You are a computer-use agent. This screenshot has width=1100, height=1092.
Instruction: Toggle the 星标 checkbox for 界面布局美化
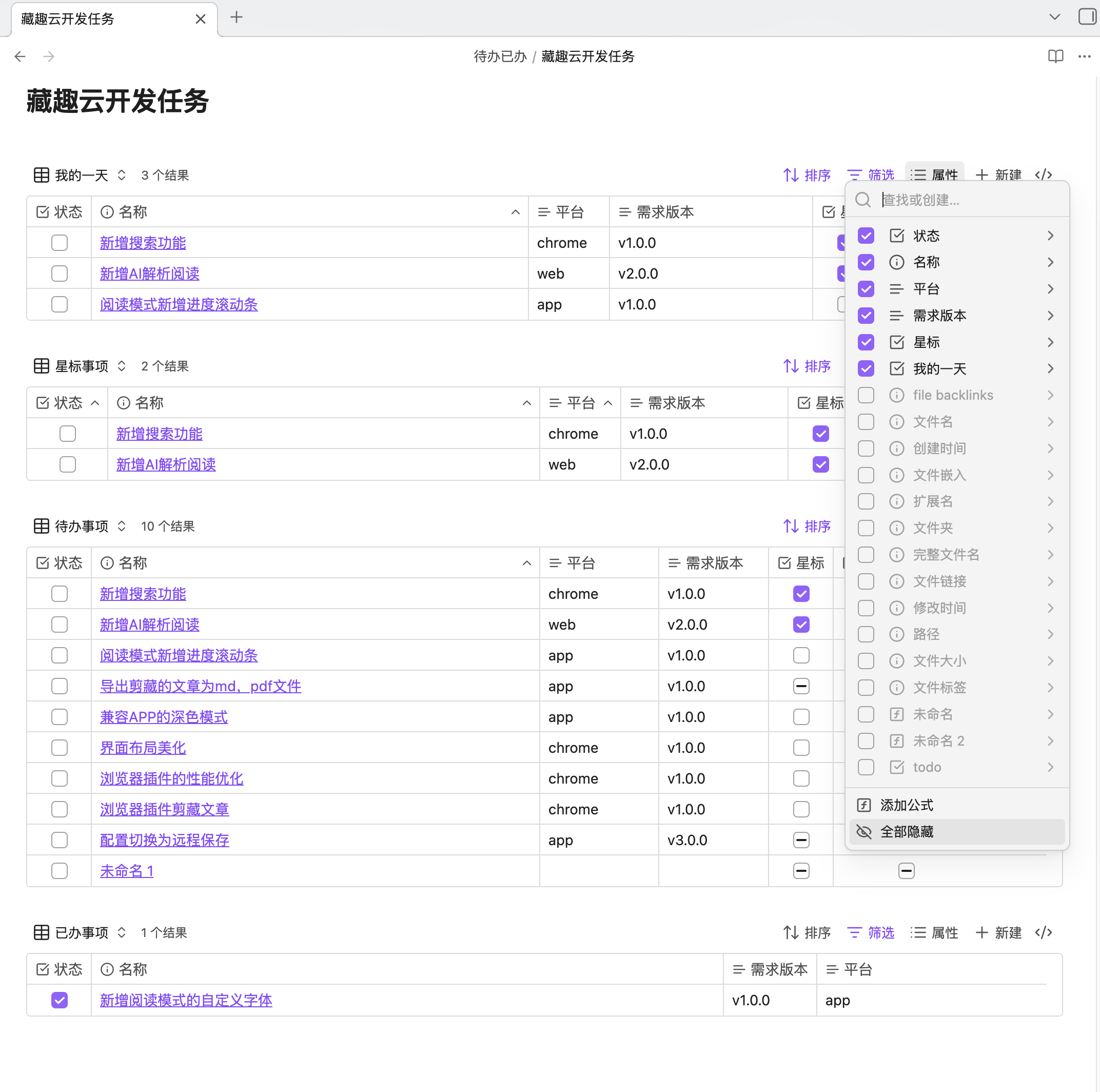[801, 748]
